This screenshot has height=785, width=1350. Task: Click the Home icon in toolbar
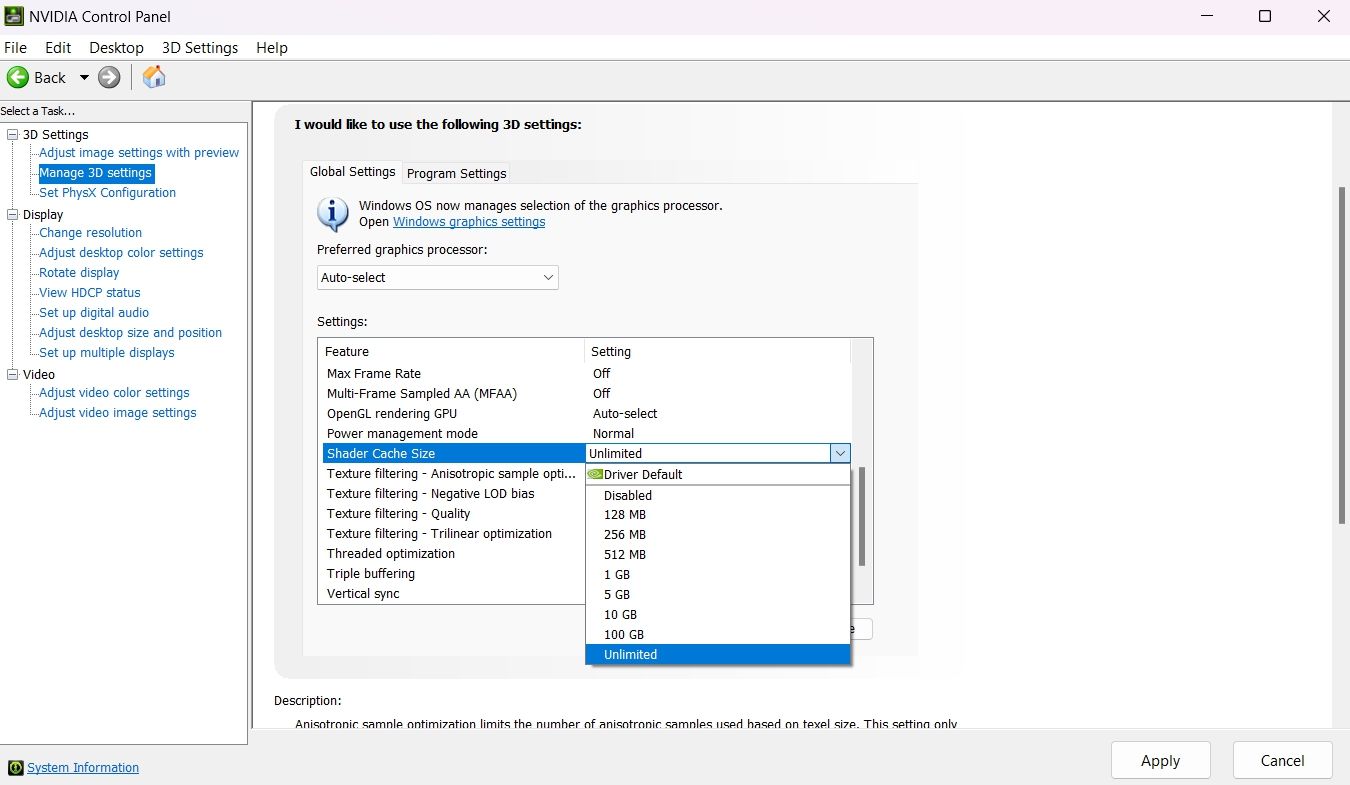coord(154,77)
